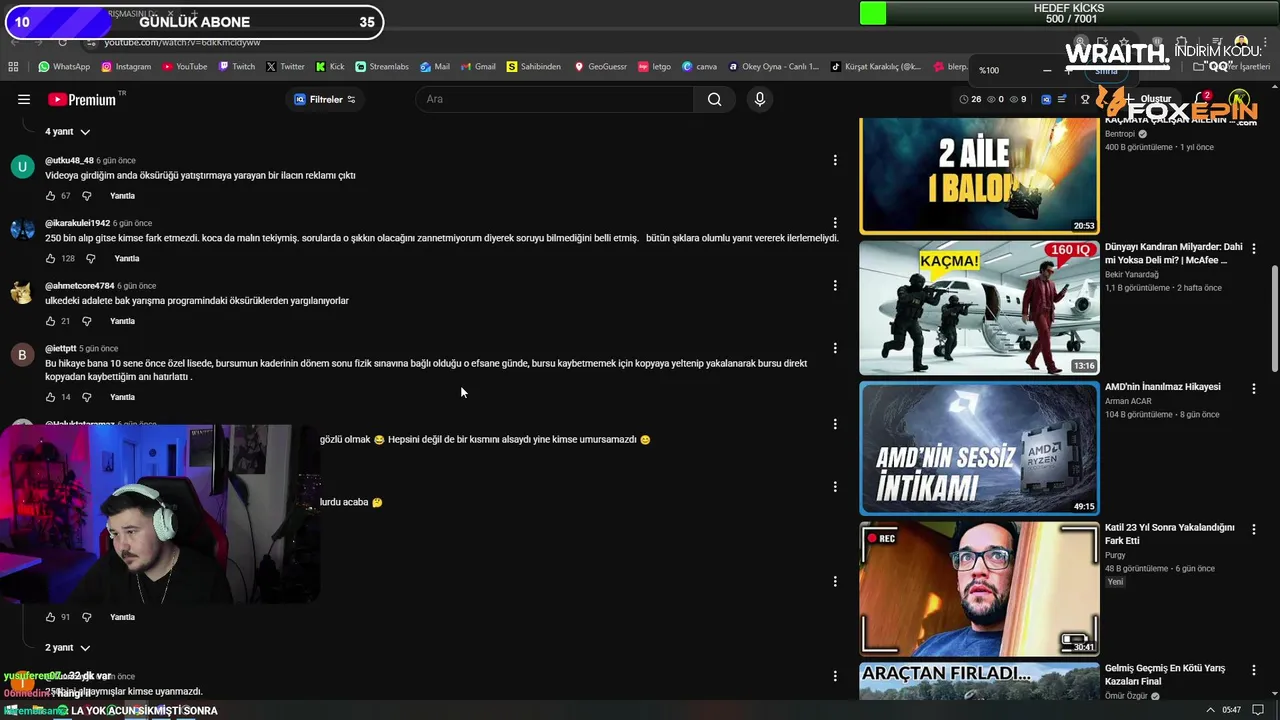The image size is (1280, 720).
Task: Open the YouTube guide hamburger menu
Action: pyautogui.click(x=24, y=99)
